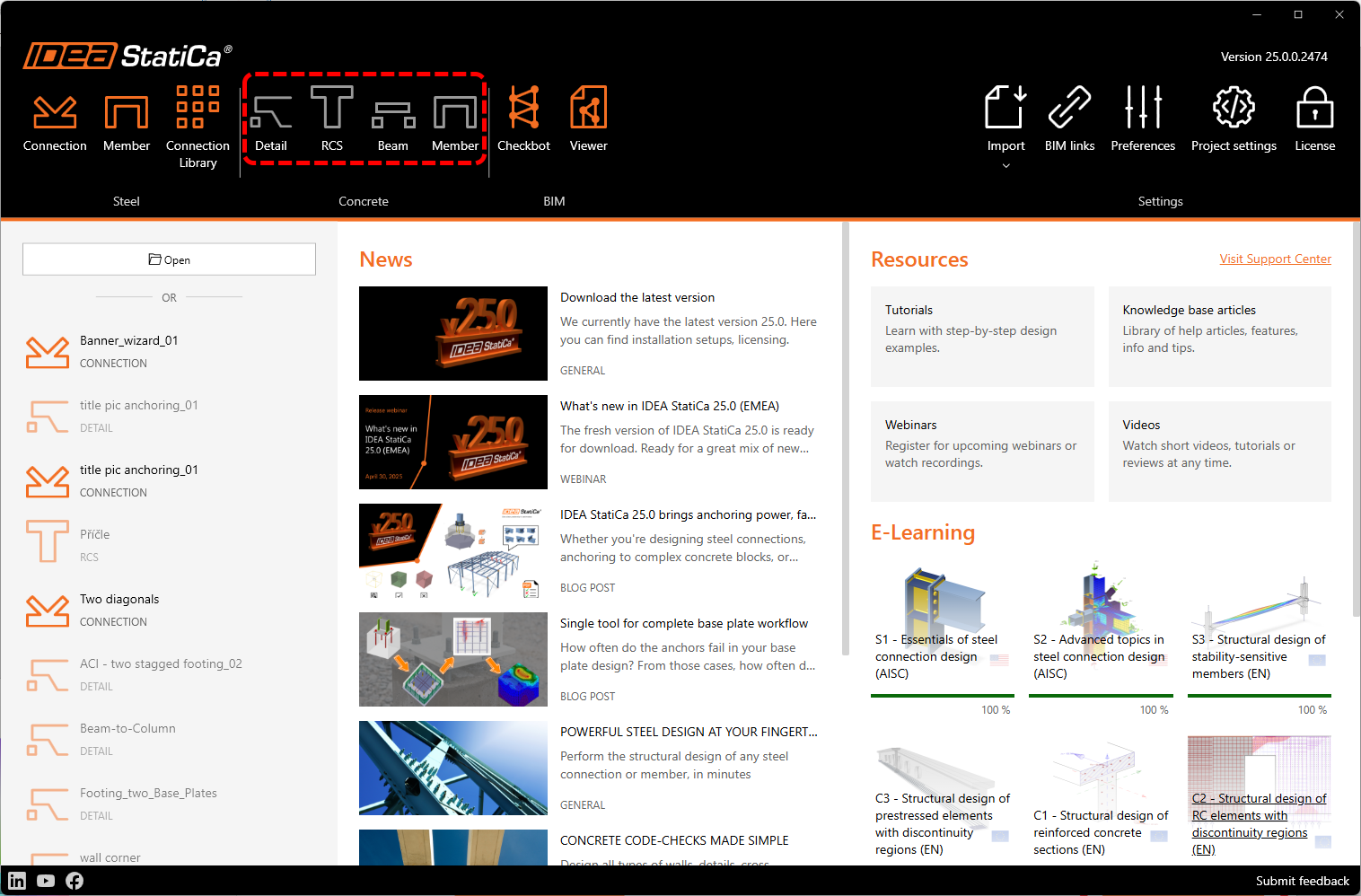1361x896 pixels.
Task: Open S2 Advanced topics course
Action: tap(1101, 624)
